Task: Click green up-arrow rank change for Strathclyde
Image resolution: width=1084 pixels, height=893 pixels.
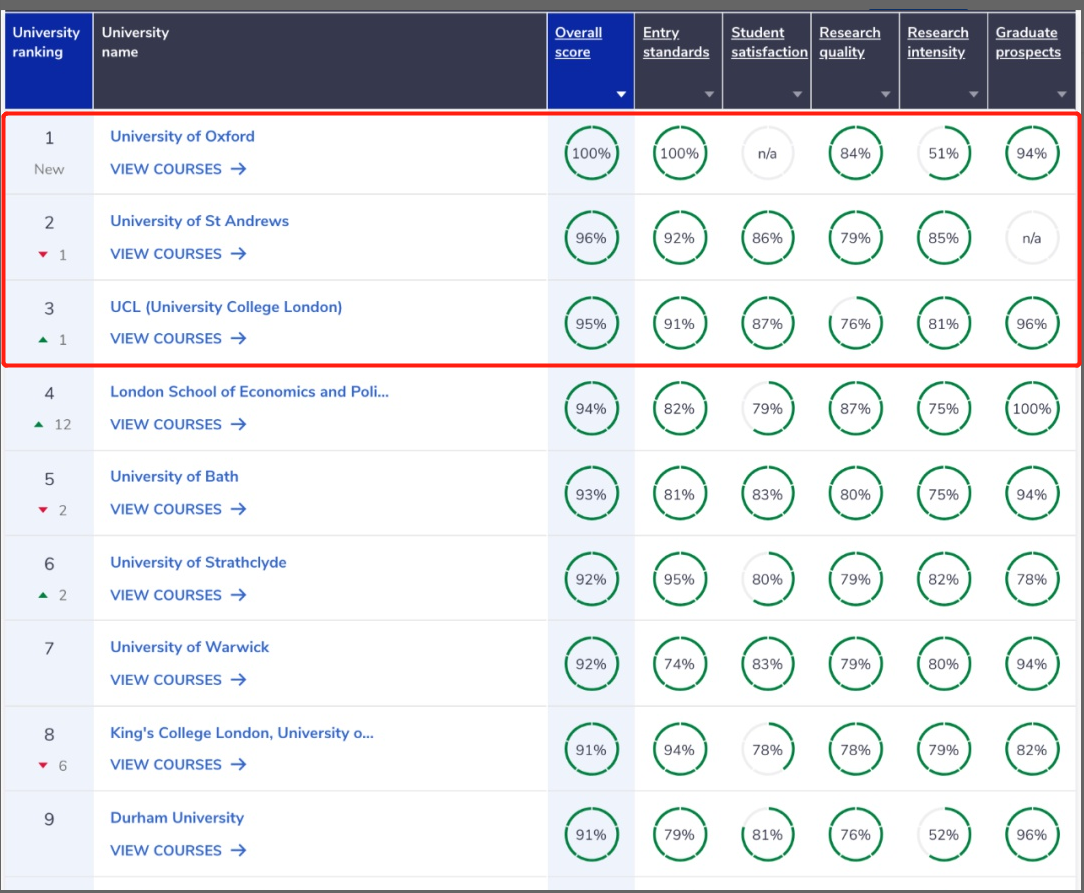Action: pos(43,595)
